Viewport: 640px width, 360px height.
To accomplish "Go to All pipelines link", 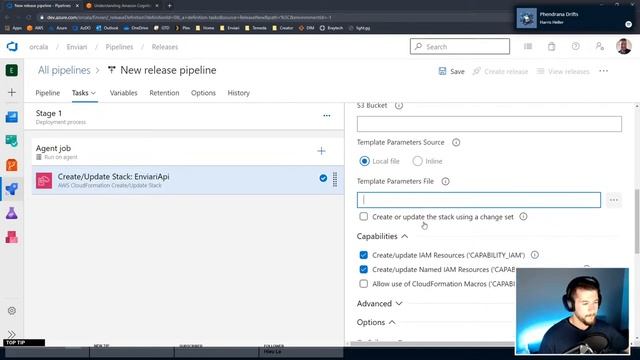I will (x=64, y=70).
